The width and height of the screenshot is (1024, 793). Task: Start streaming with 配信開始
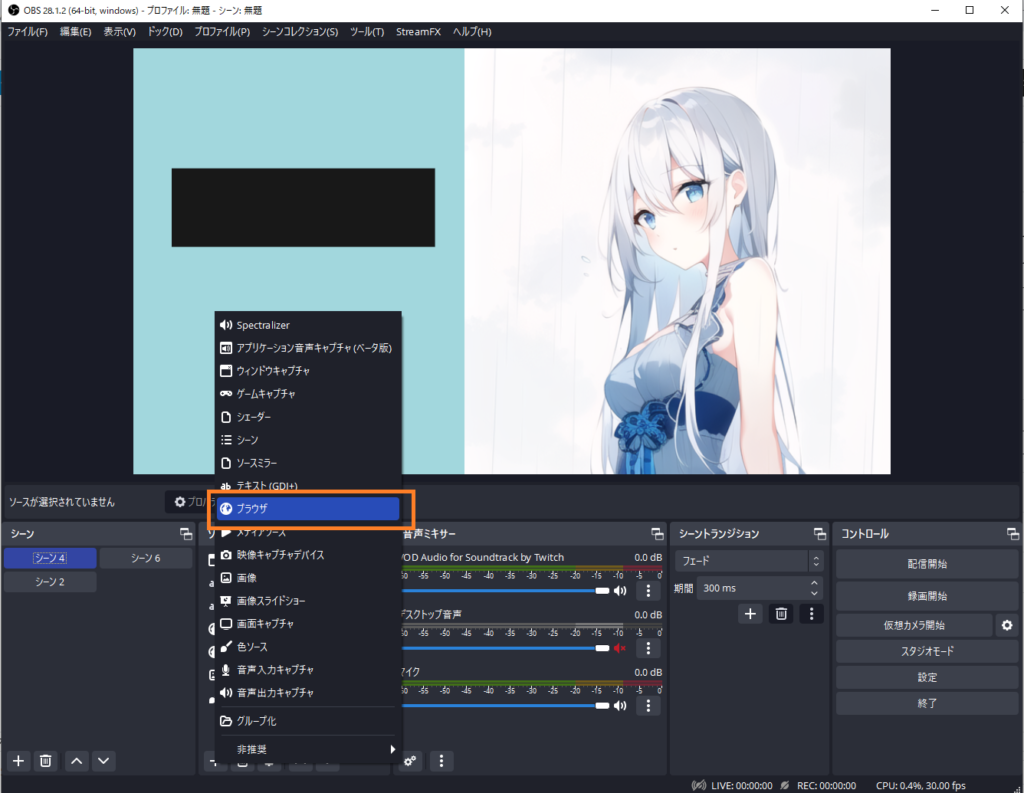pyautogui.click(x=927, y=564)
